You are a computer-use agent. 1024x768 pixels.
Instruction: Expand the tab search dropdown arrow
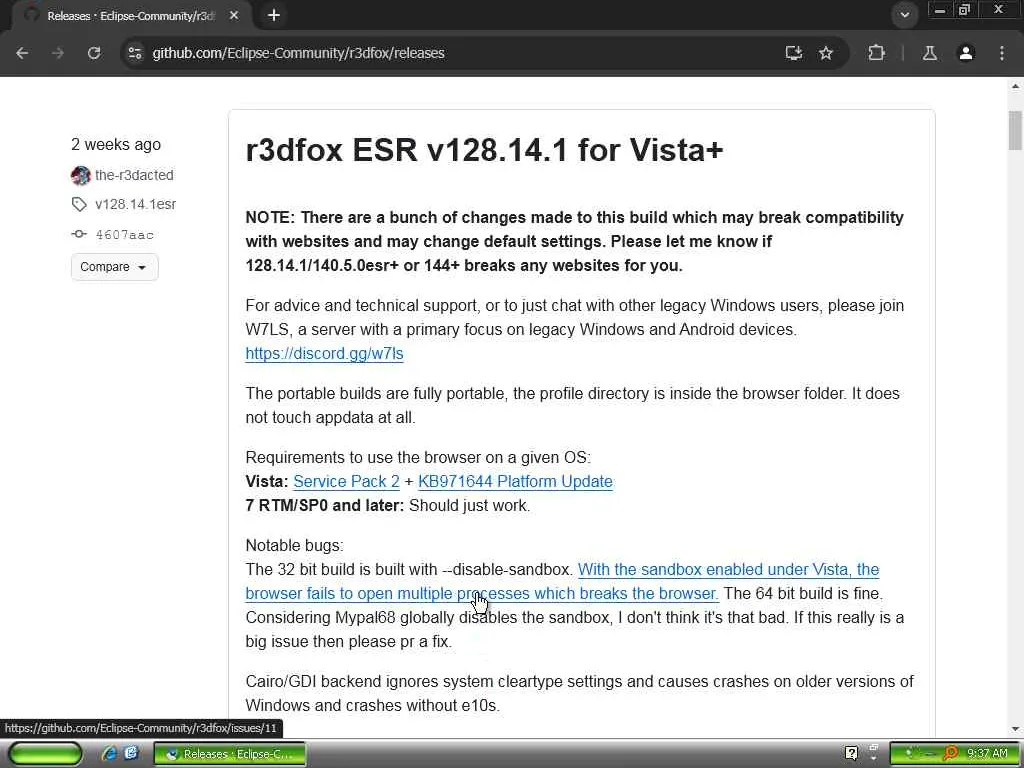904,14
